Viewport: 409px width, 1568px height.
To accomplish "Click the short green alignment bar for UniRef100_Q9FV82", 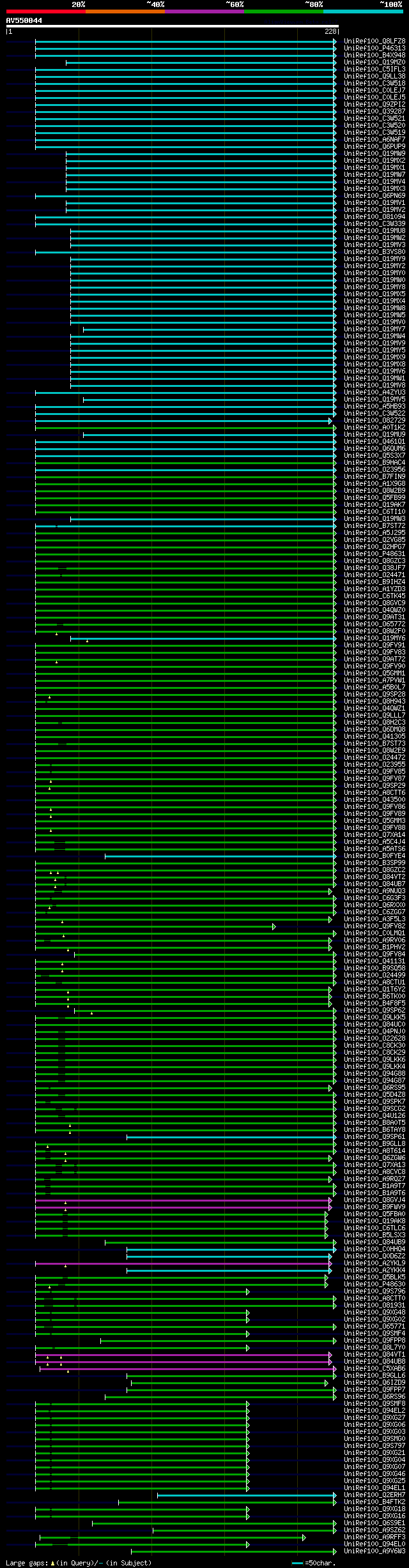I will point(155,926).
